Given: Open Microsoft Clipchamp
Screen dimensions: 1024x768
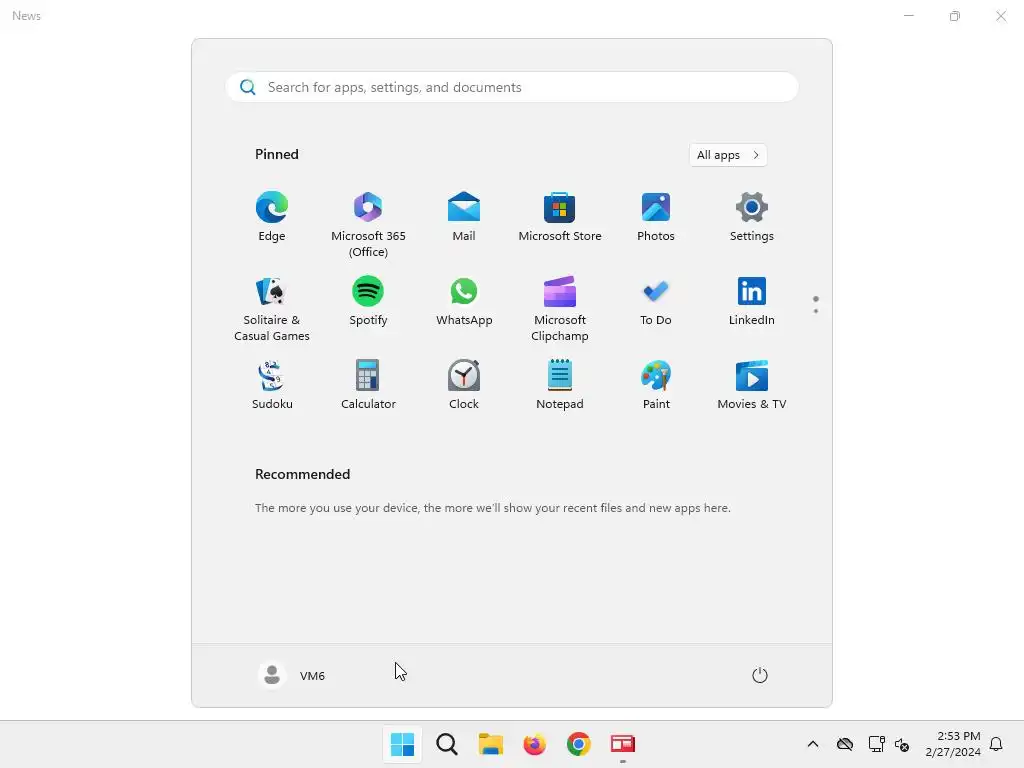Looking at the screenshot, I should click(x=560, y=308).
